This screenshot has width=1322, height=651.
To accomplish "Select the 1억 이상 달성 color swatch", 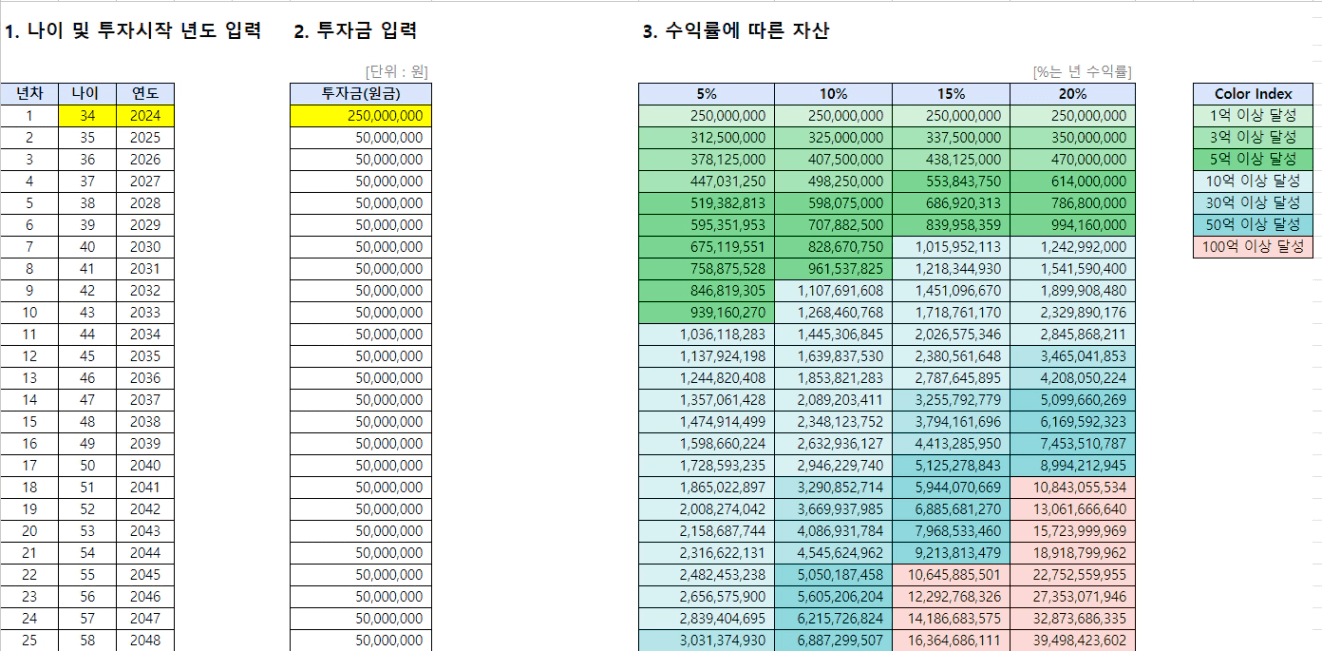I will click(1252, 115).
